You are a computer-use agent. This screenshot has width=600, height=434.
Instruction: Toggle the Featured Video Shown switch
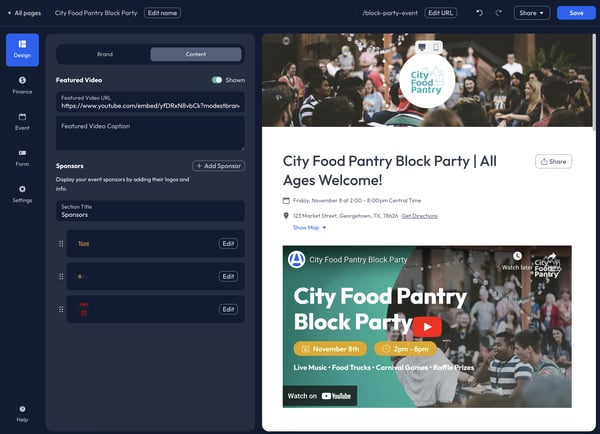click(x=217, y=80)
